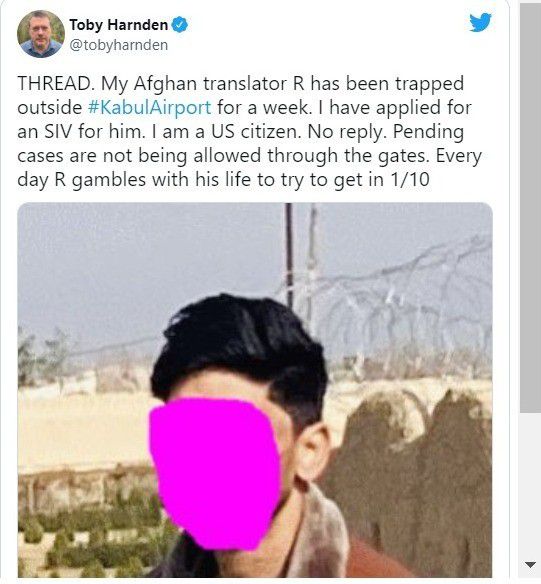Screen dimensions: 541x584
Task: Click the scrollbar track below the thumb
Action: tap(530, 484)
